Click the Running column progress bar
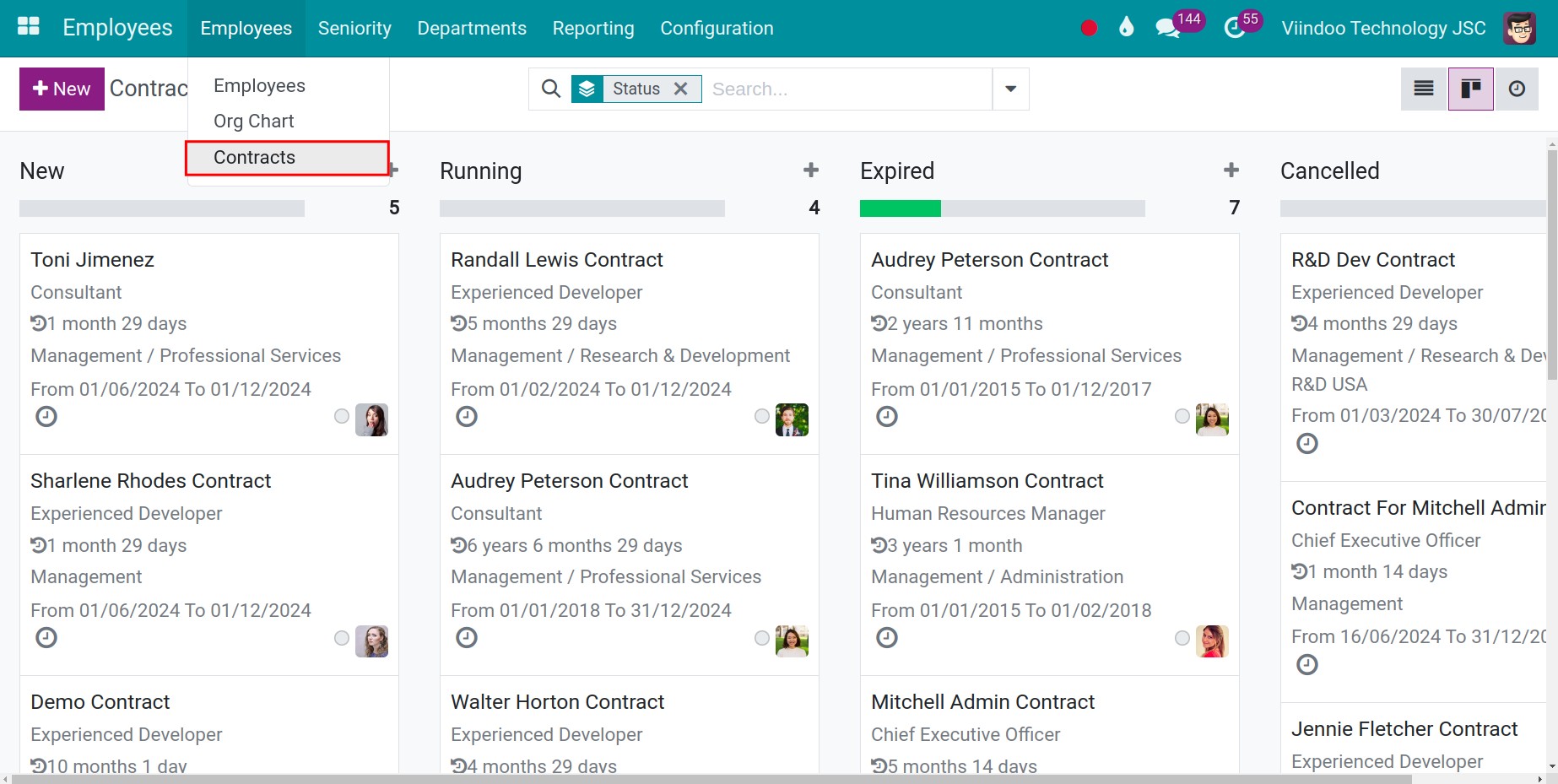This screenshot has width=1558, height=784. pyautogui.click(x=582, y=208)
